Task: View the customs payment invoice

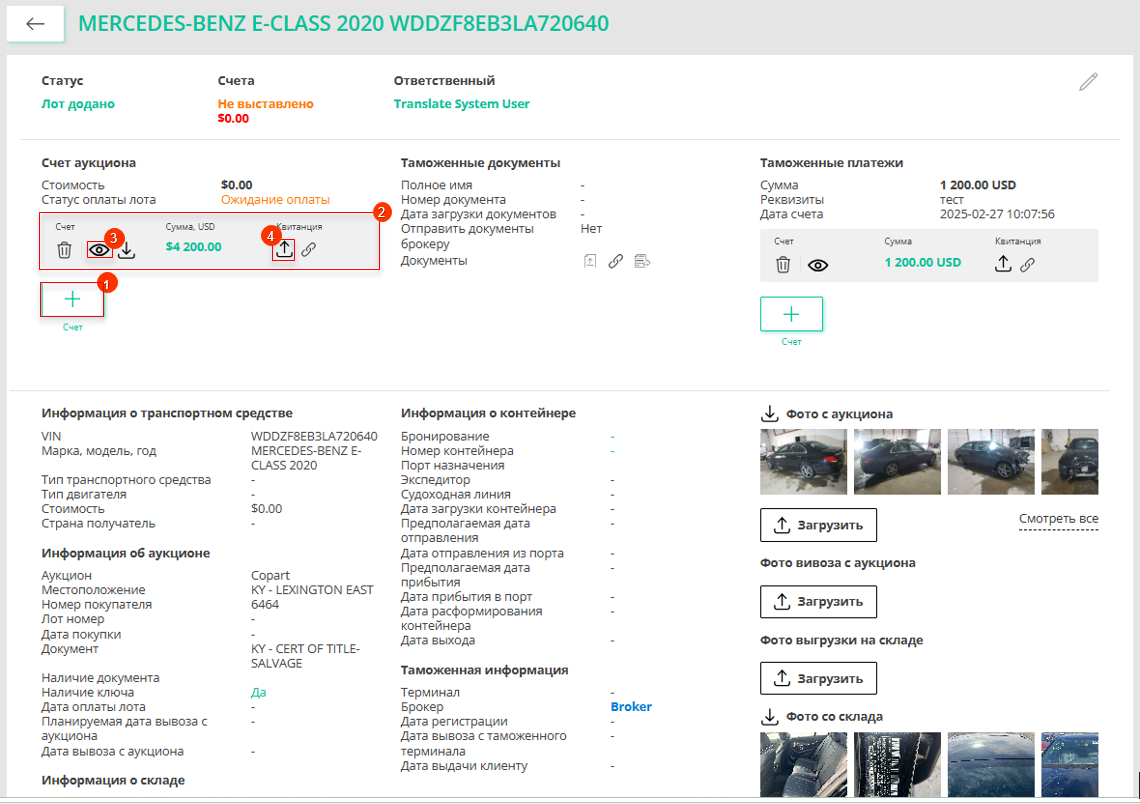Action: click(x=818, y=265)
